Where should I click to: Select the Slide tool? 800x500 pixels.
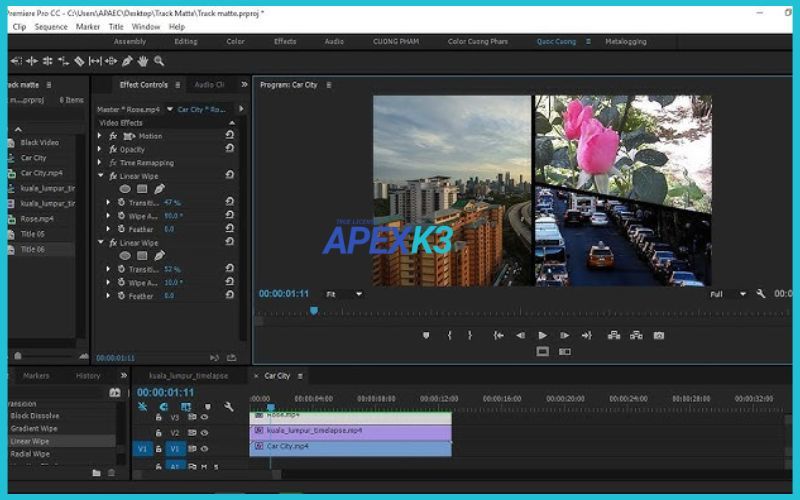click(111, 61)
